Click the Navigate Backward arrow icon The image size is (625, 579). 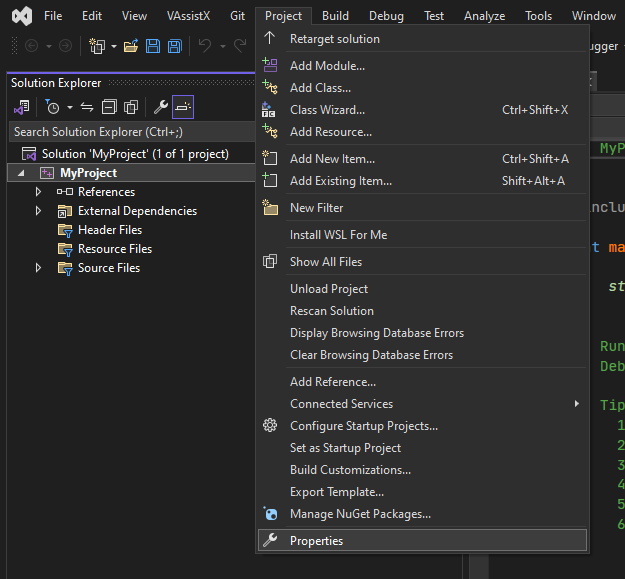pos(31,46)
